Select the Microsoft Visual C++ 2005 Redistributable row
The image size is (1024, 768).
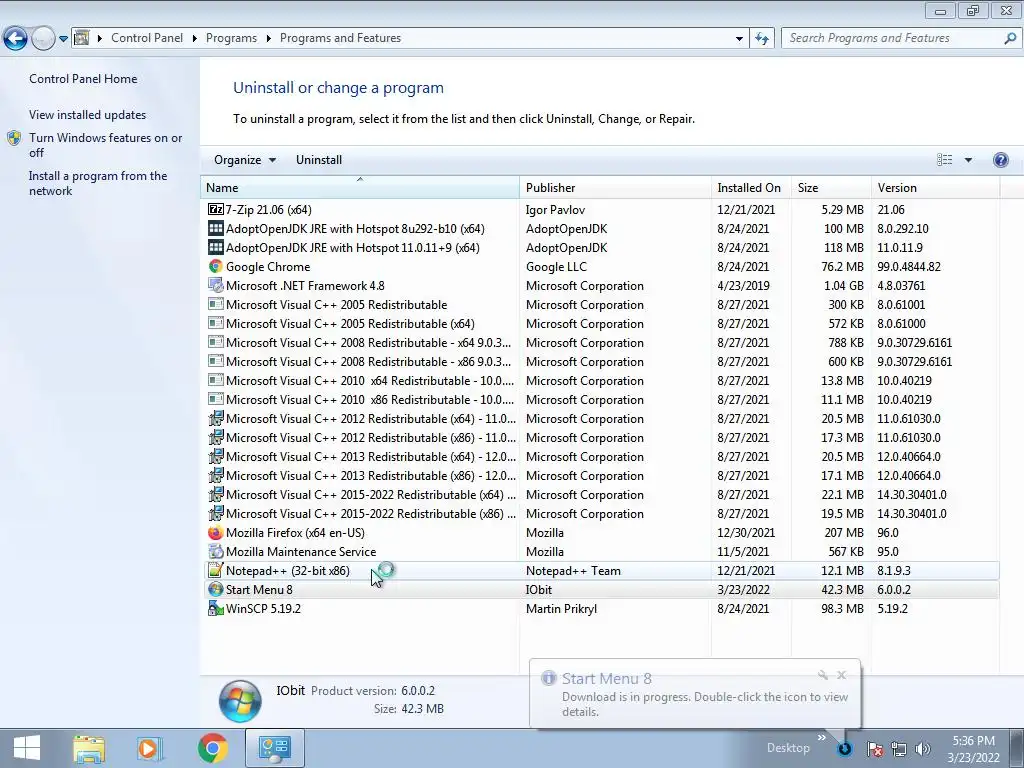pyautogui.click(x=600, y=304)
